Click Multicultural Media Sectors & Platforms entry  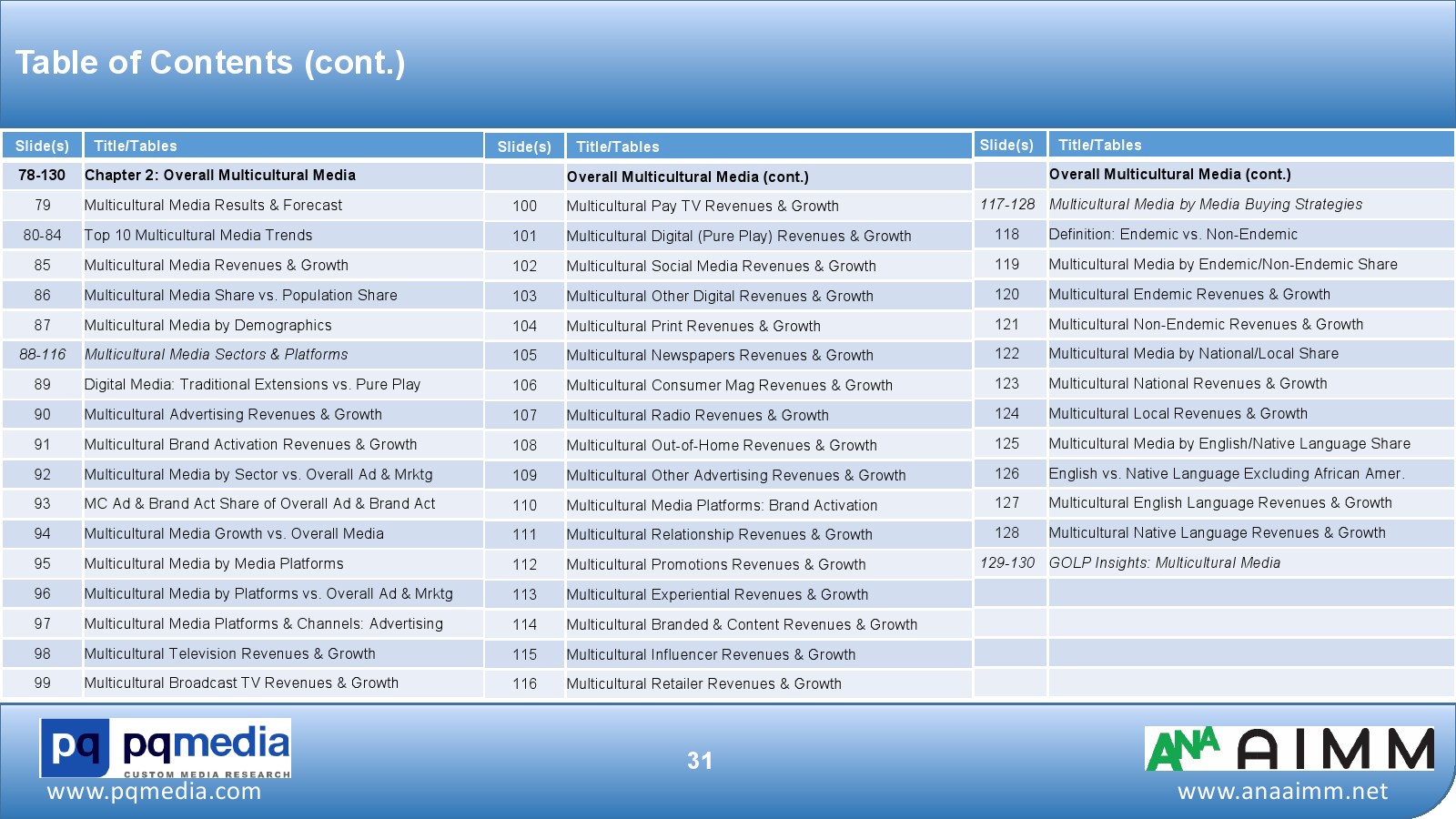[x=216, y=355]
